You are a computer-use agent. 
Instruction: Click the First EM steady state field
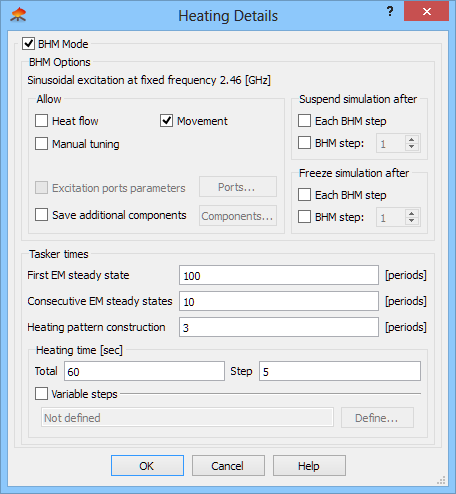[279, 275]
